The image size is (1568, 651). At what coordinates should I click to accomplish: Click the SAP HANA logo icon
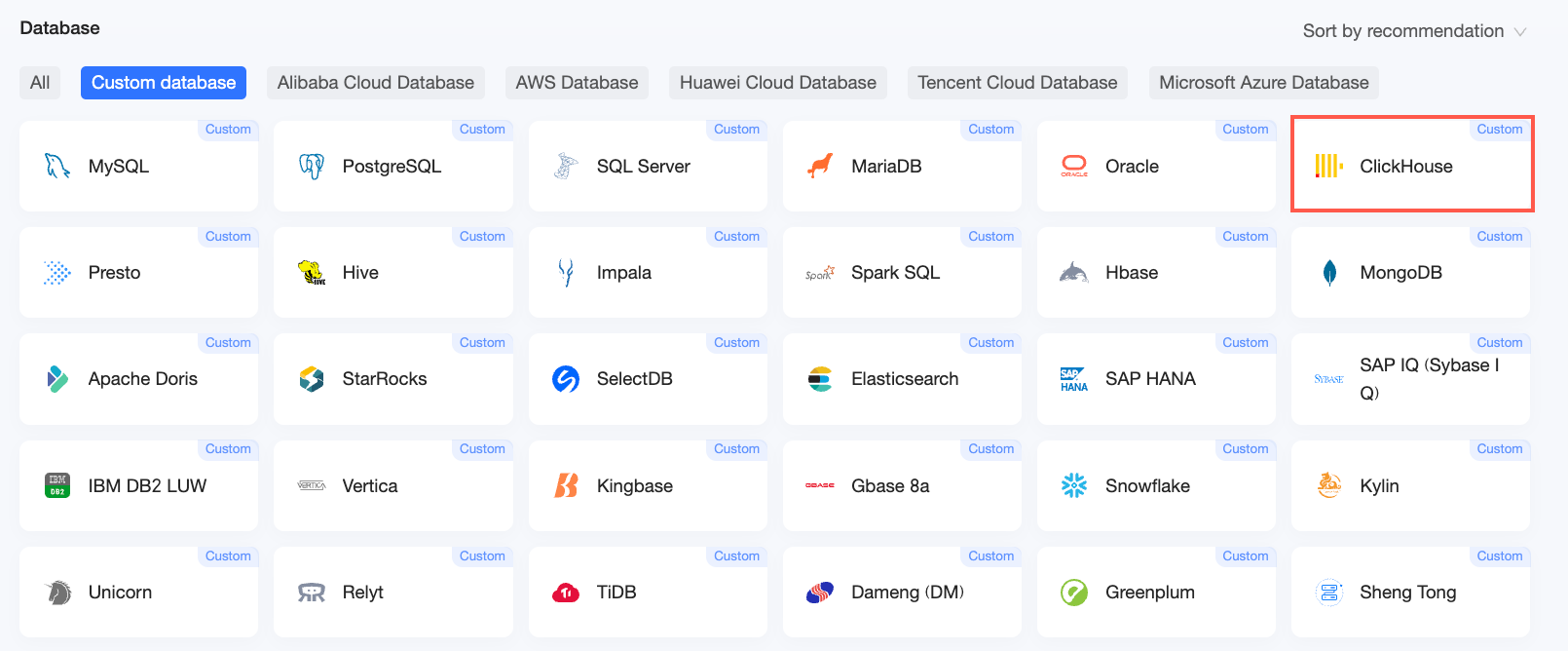[1074, 379]
